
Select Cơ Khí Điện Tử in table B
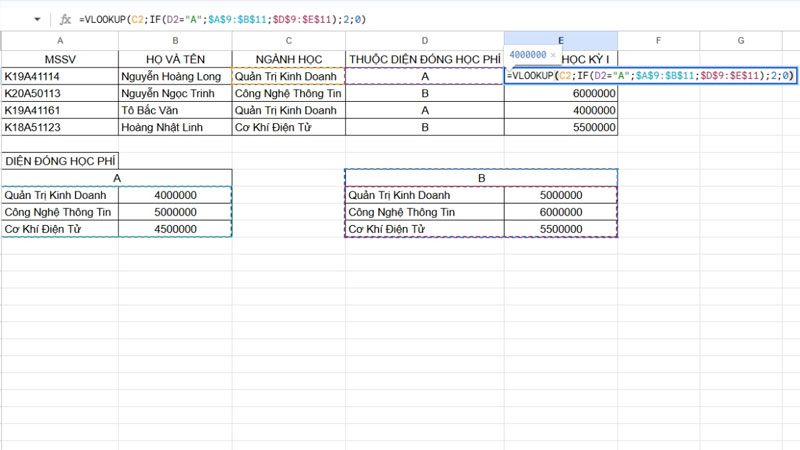click(424, 229)
